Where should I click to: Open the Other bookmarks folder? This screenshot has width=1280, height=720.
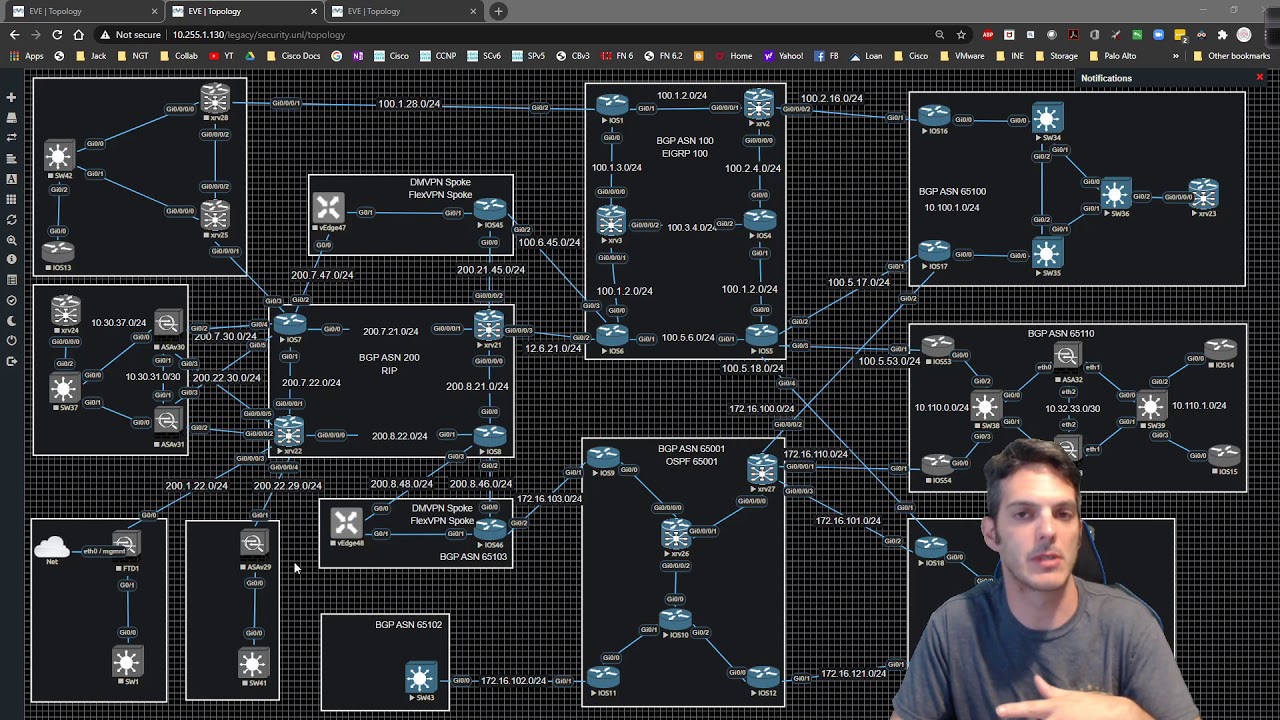pos(1231,56)
